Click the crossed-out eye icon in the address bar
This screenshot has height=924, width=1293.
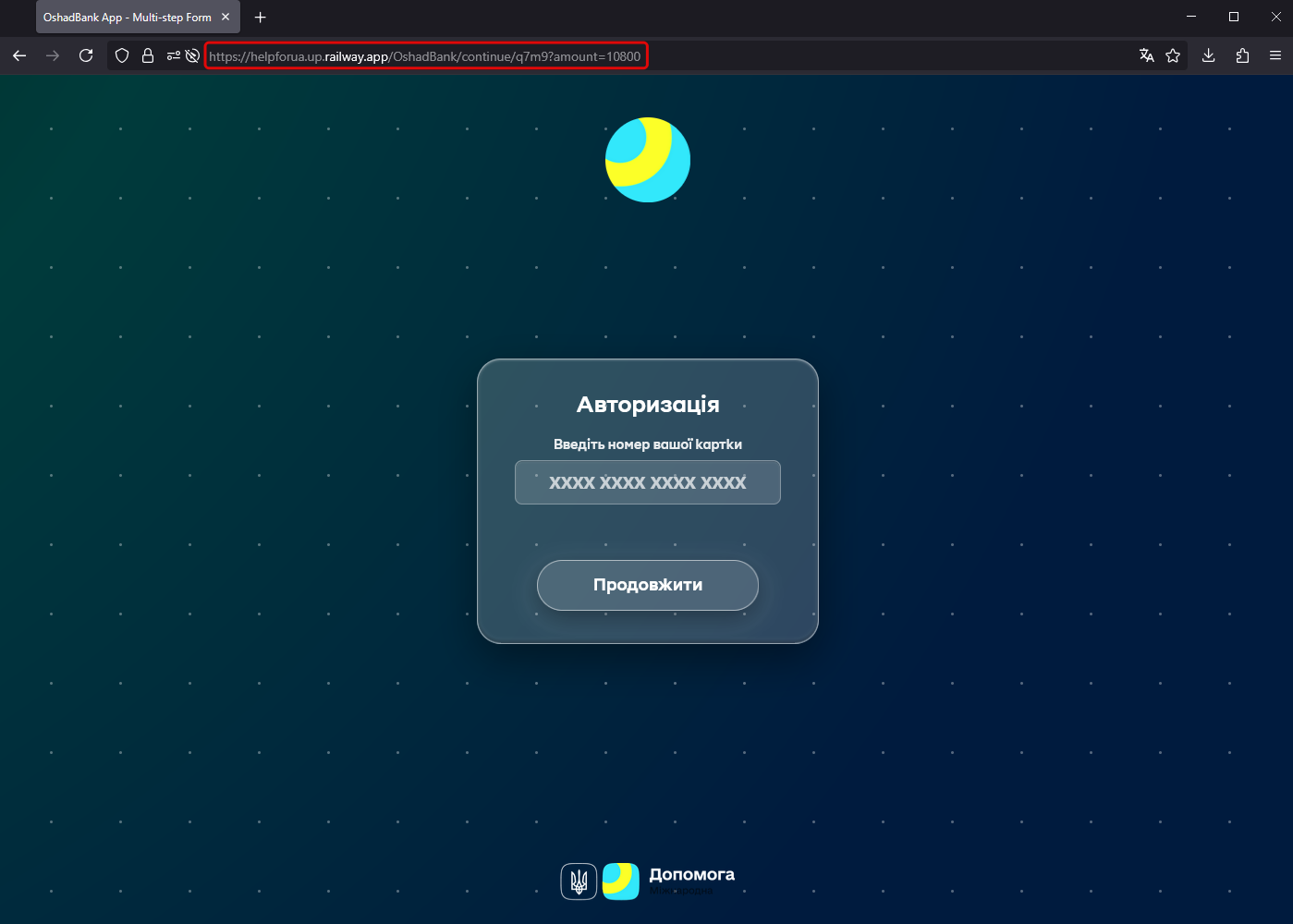pyautogui.click(x=192, y=56)
